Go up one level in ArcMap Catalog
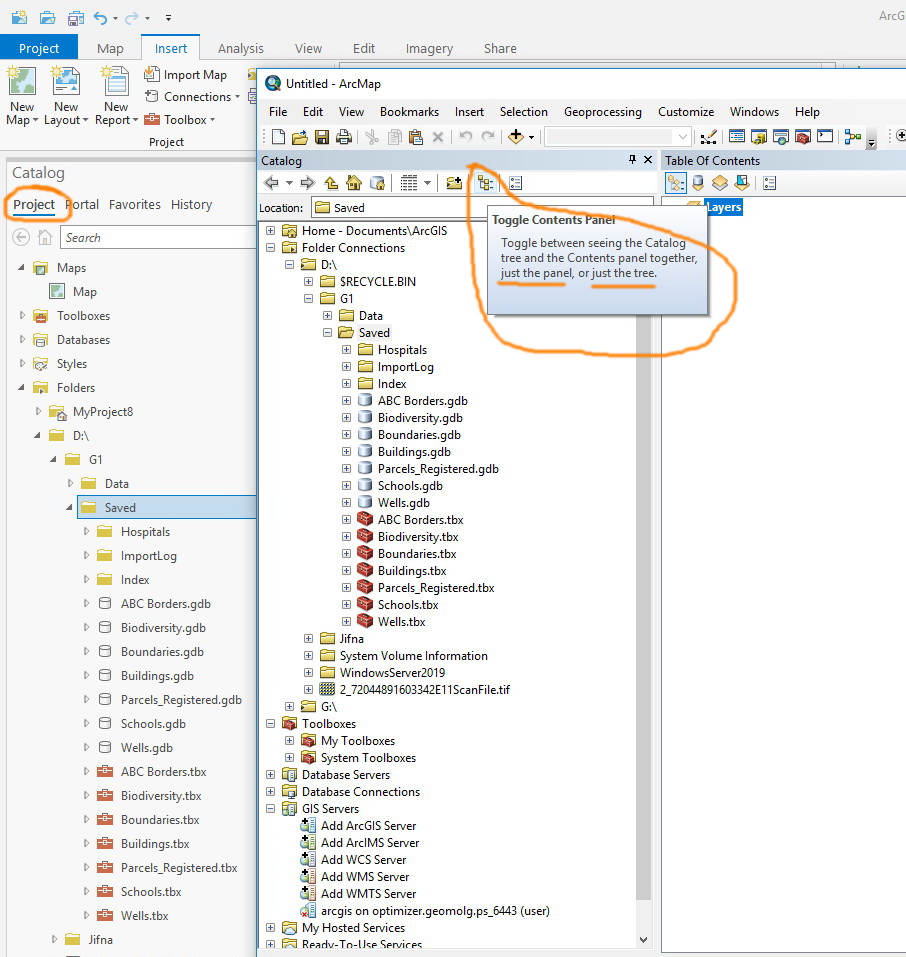The width and height of the screenshot is (906, 957). [x=331, y=182]
